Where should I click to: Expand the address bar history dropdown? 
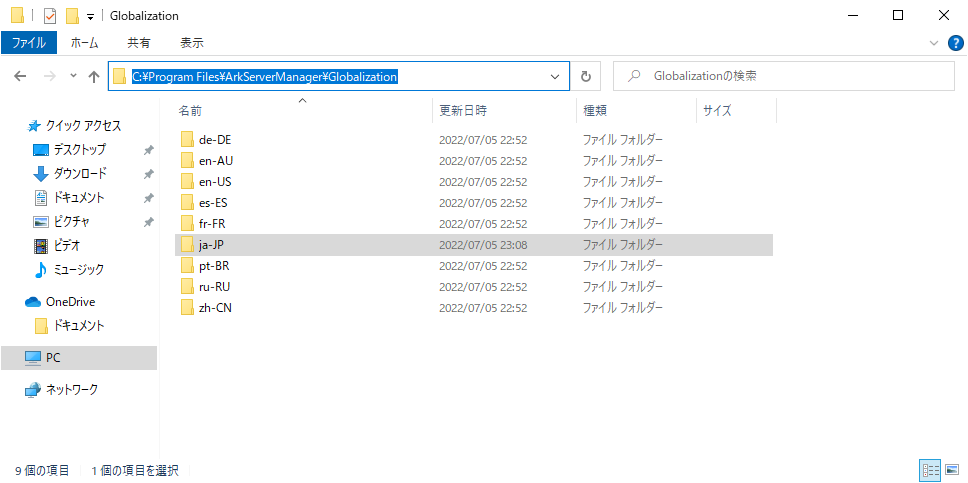[554, 77]
